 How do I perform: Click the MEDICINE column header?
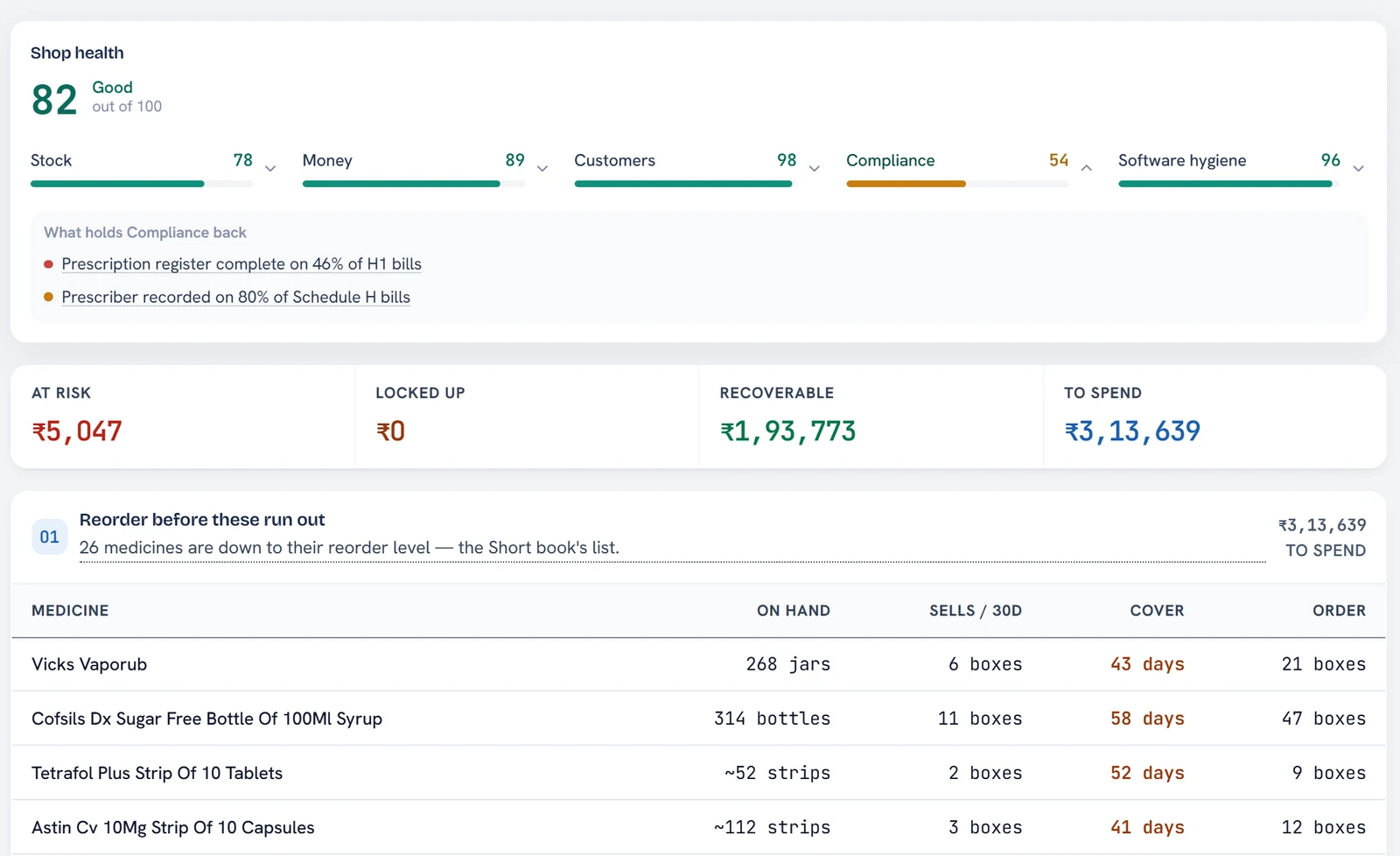pos(70,611)
